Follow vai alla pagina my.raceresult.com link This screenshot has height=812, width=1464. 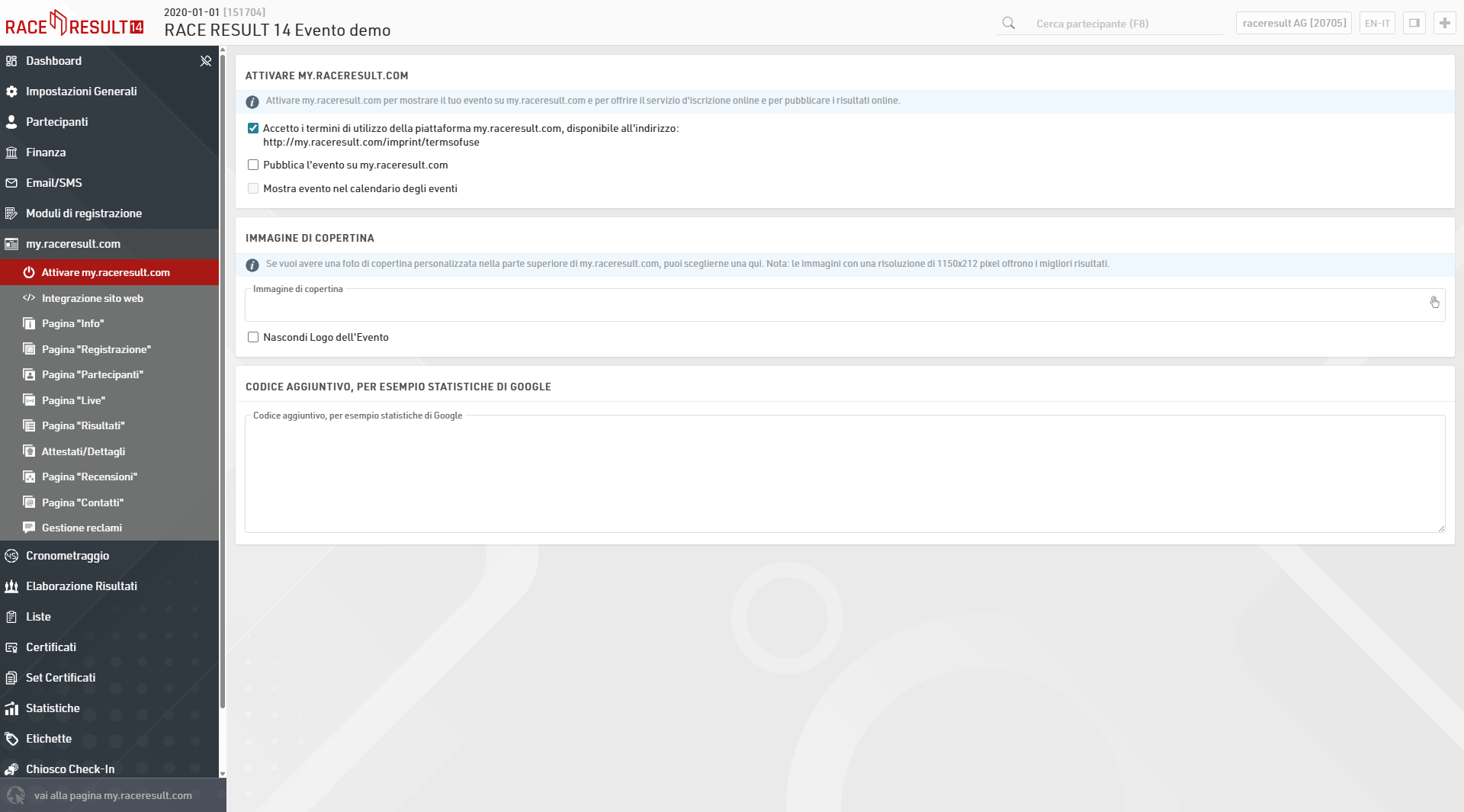pyautogui.click(x=113, y=795)
